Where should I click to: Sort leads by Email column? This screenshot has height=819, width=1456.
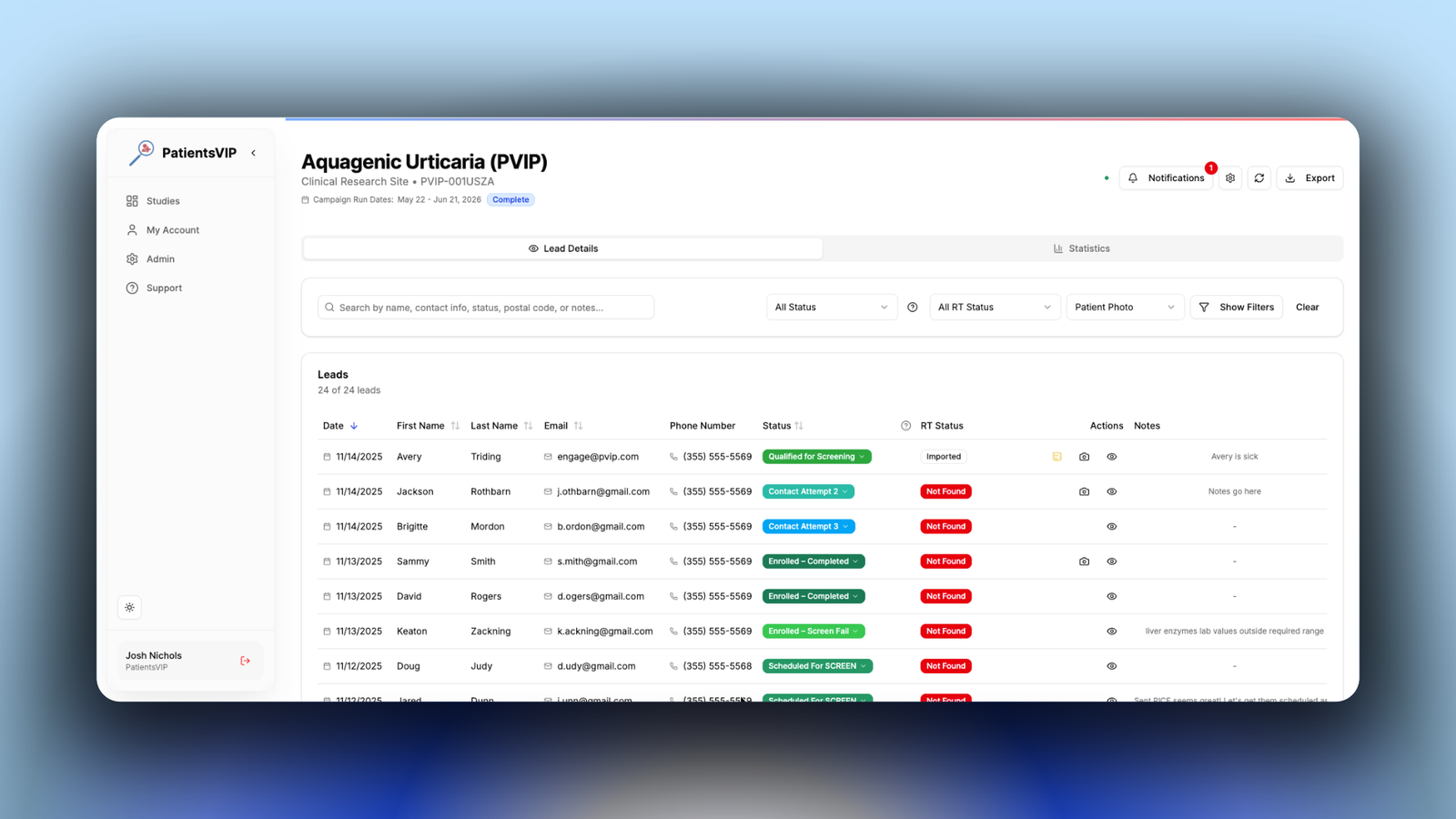click(578, 426)
